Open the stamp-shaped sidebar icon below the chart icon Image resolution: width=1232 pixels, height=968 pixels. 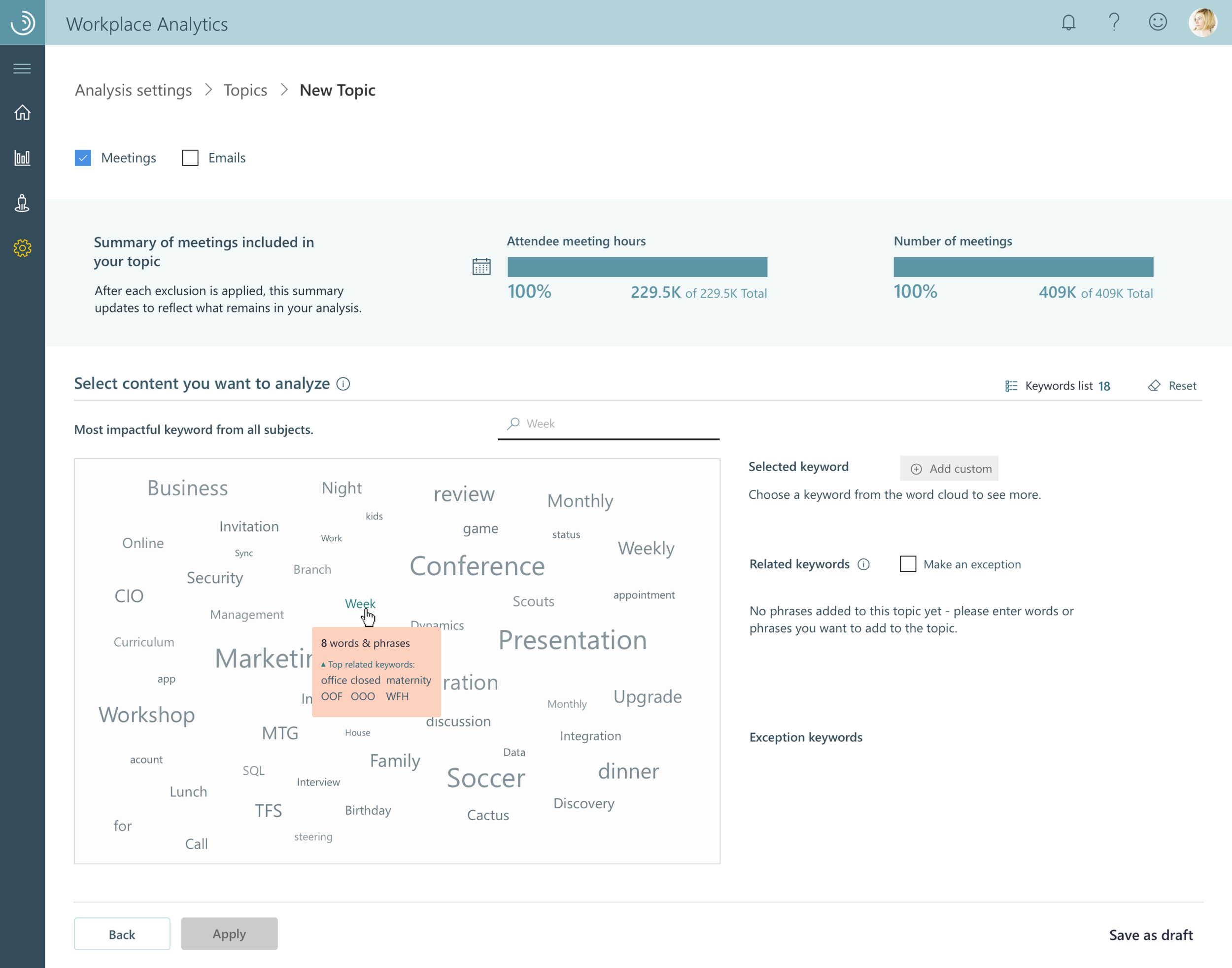point(22,203)
